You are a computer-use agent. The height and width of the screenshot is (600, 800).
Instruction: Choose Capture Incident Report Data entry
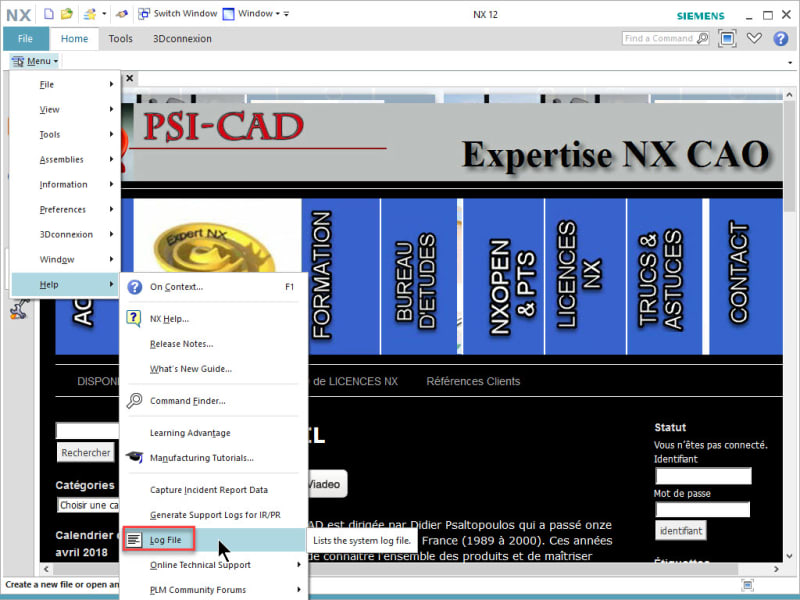click(213, 490)
